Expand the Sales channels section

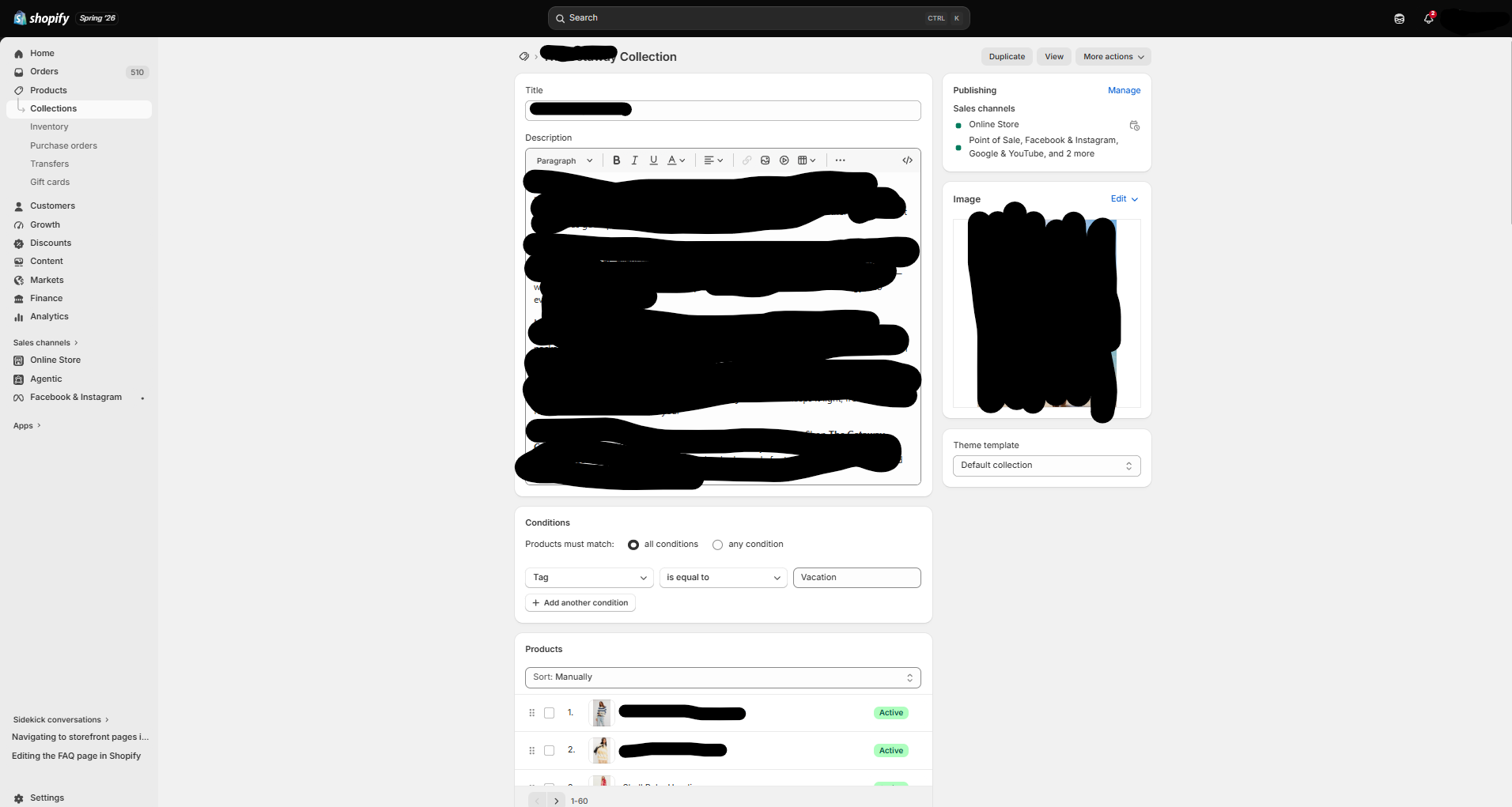46,343
